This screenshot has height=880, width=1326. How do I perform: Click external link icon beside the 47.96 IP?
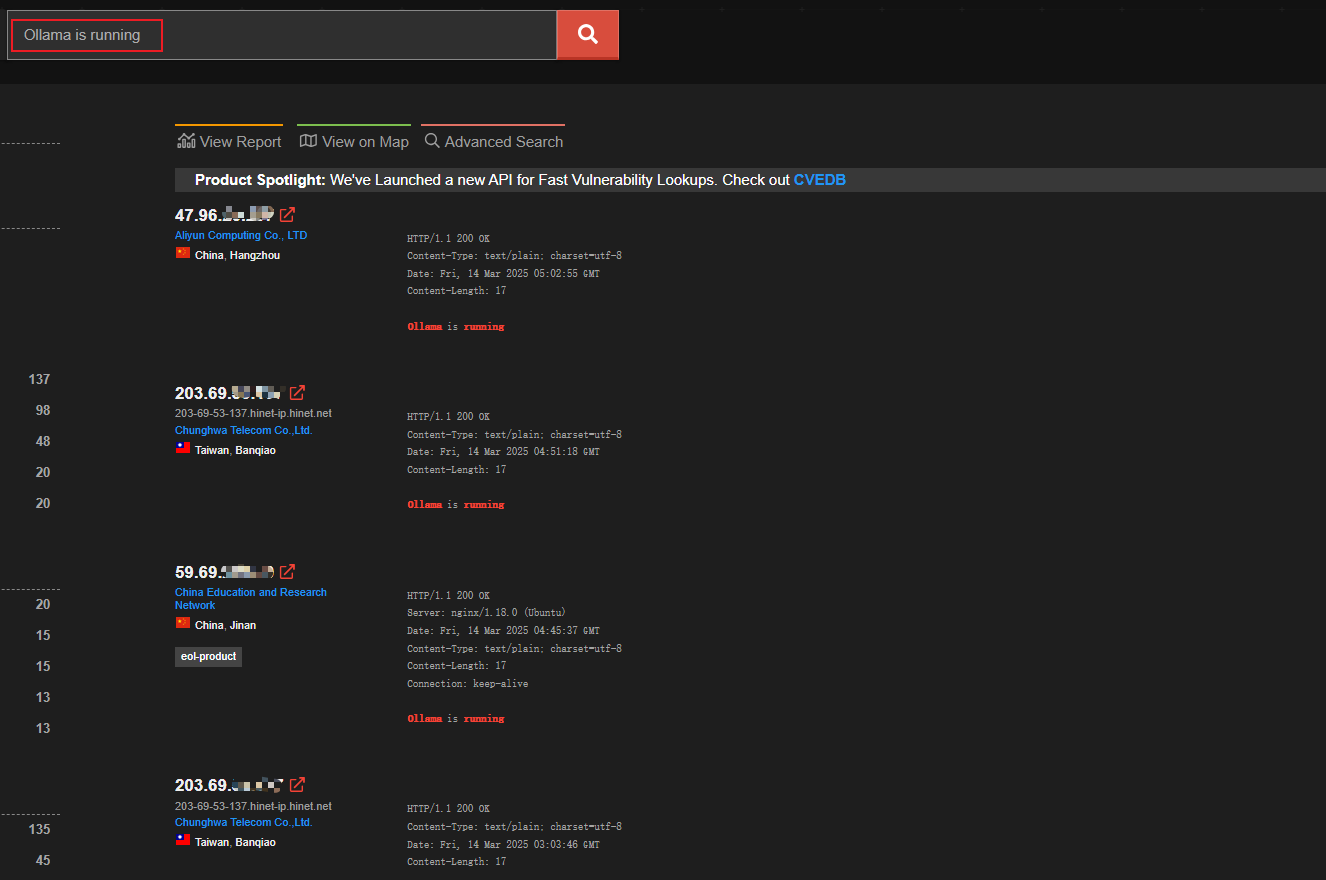point(287,215)
